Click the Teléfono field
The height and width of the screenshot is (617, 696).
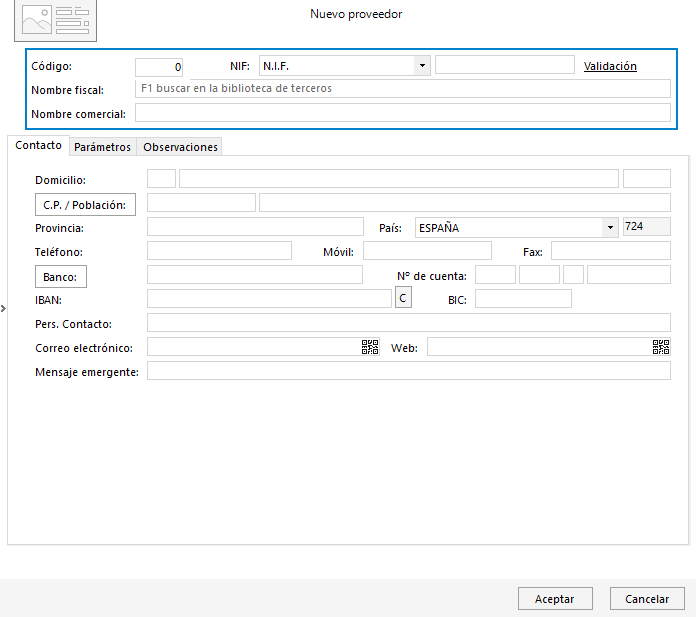[219, 250]
